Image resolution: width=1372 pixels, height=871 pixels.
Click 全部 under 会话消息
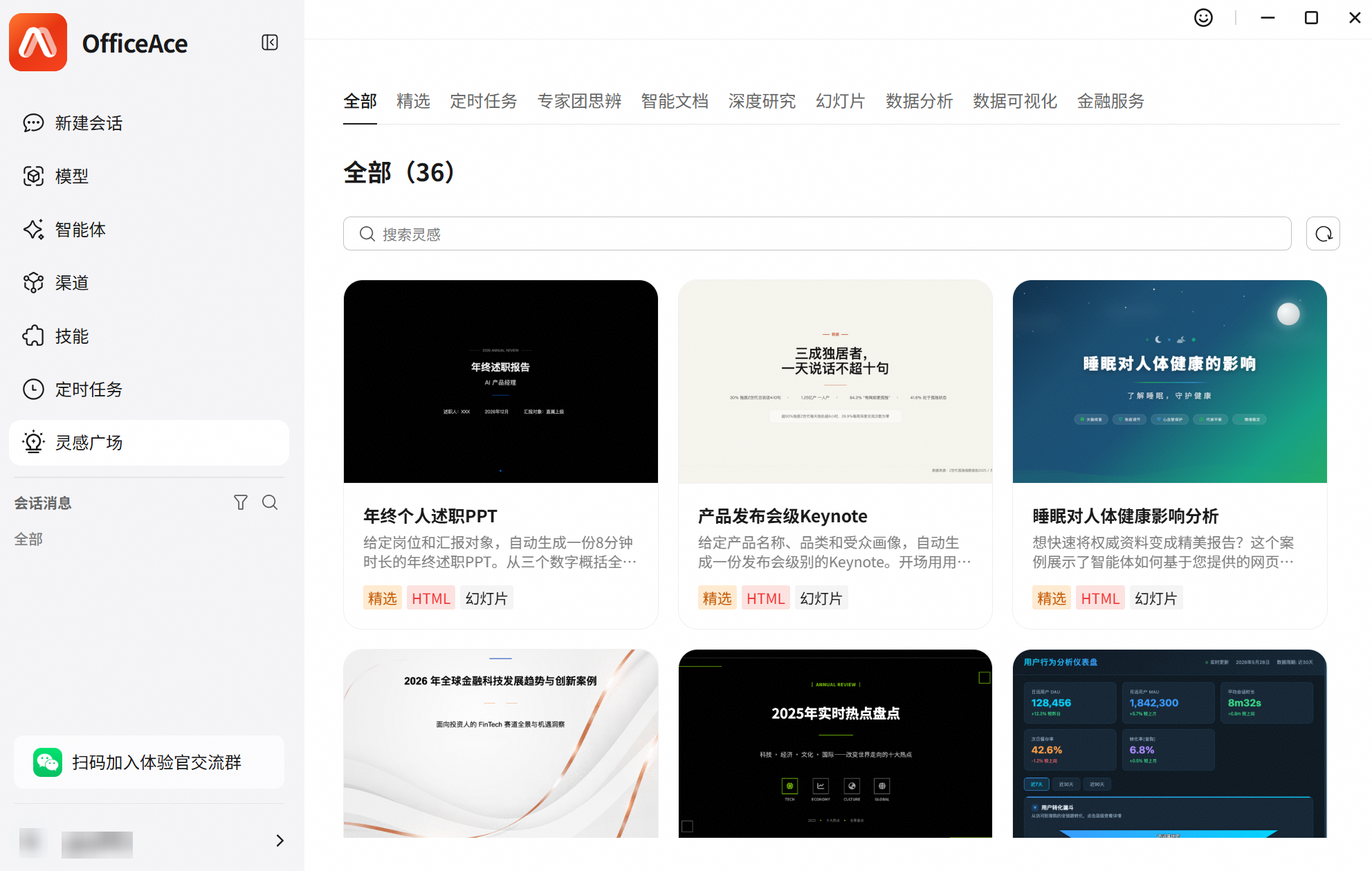[28, 539]
